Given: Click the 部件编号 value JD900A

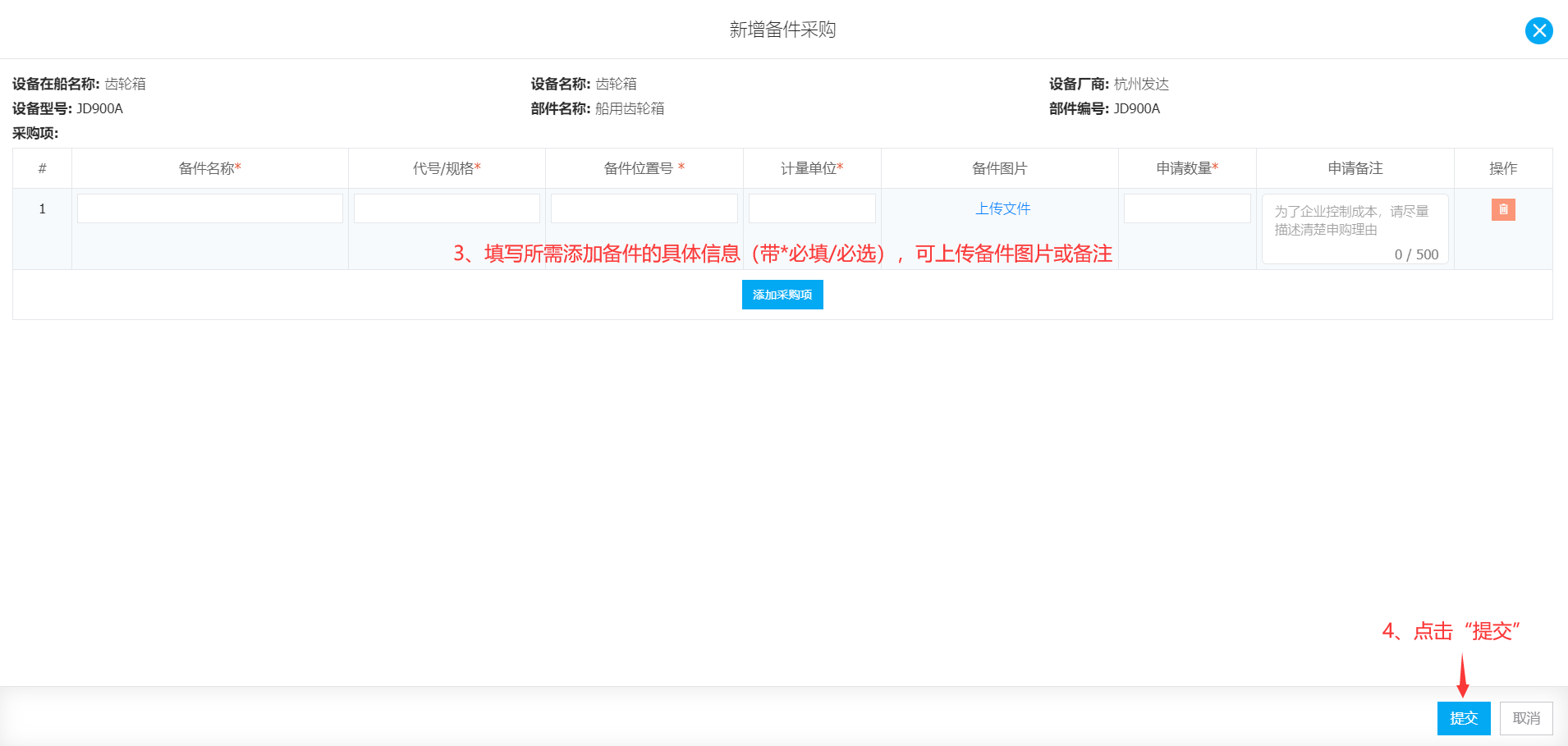Looking at the screenshot, I should [1137, 108].
